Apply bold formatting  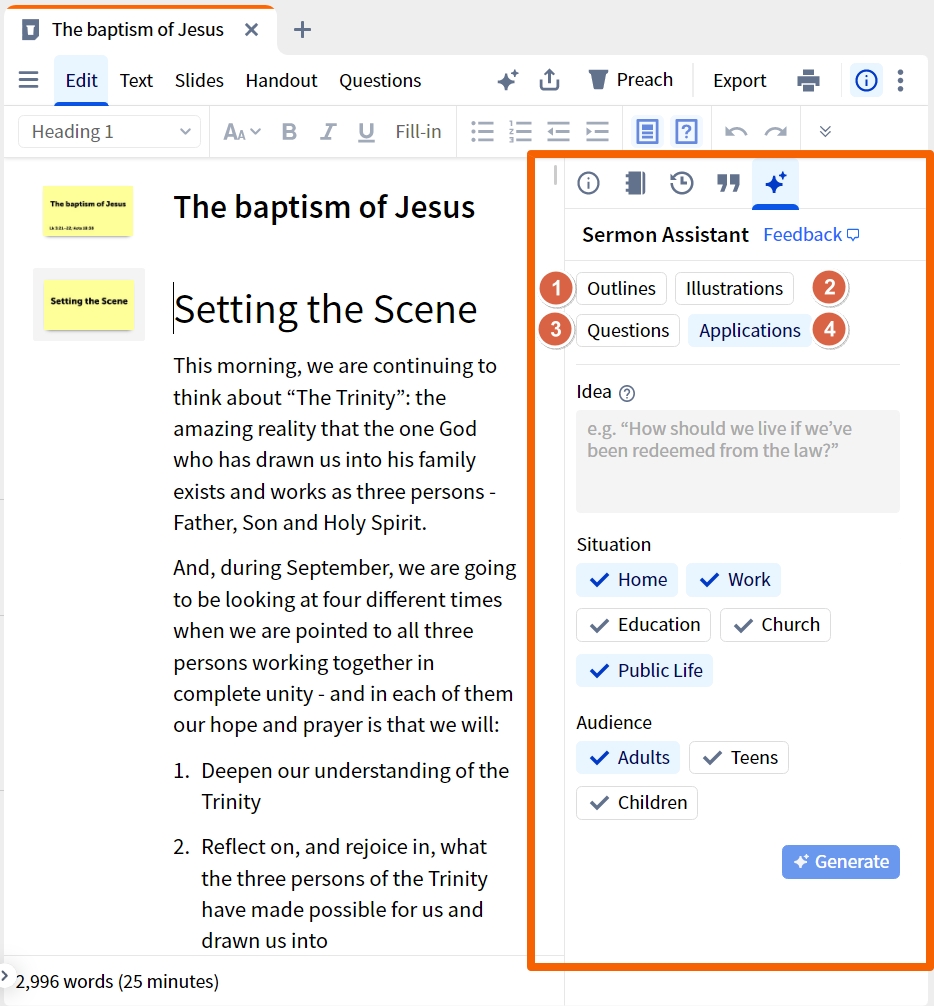click(289, 132)
